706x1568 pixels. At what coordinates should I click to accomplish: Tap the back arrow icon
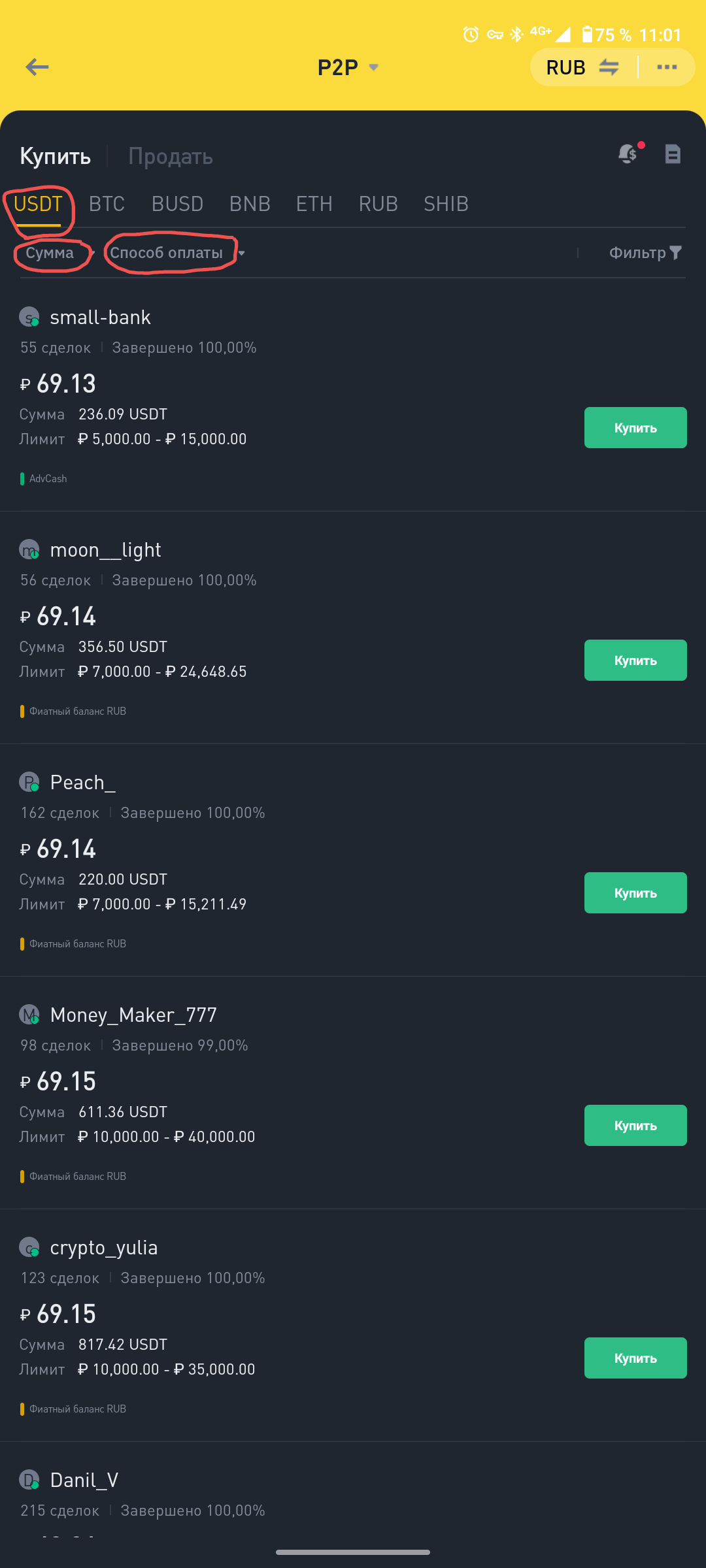pos(37,67)
